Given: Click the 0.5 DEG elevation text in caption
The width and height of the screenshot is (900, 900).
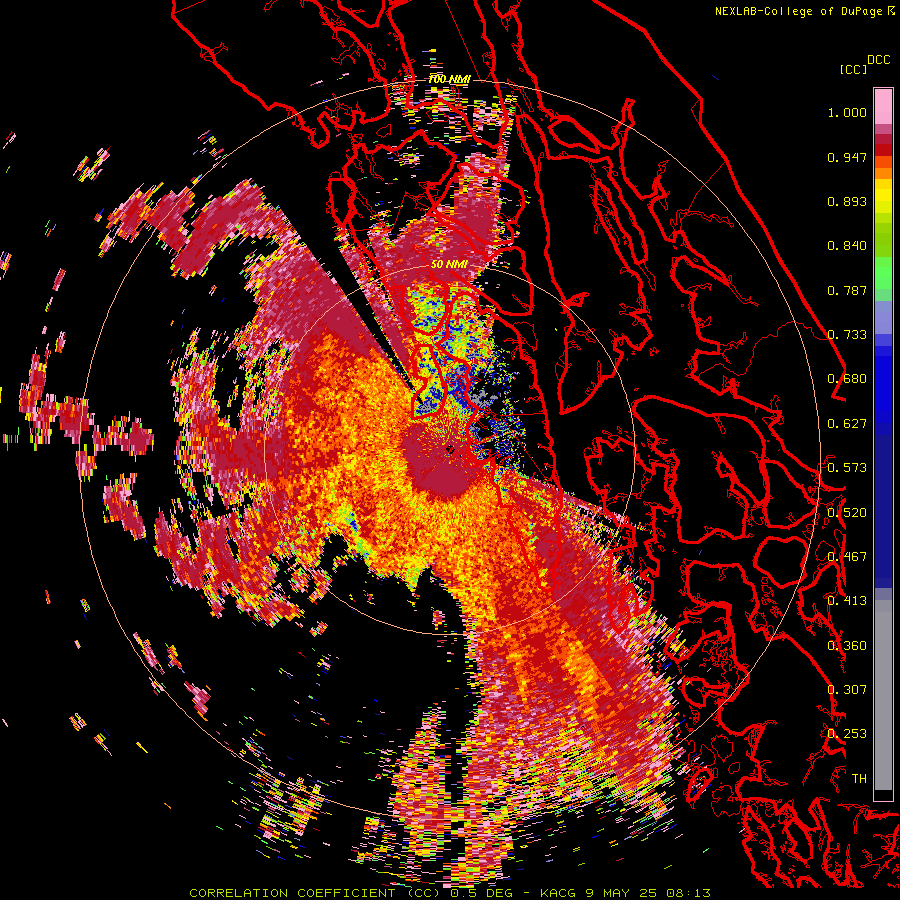Looking at the screenshot, I should [x=481, y=893].
